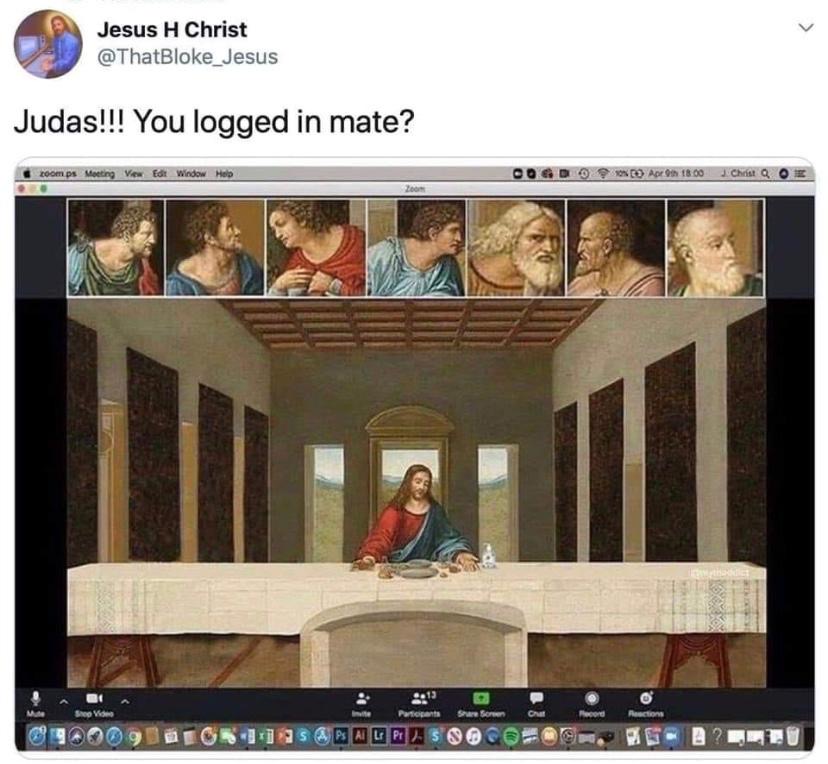This screenshot has width=828, height=764.
Task: Expand video options arrow beside Stop Video
Action: (125, 702)
